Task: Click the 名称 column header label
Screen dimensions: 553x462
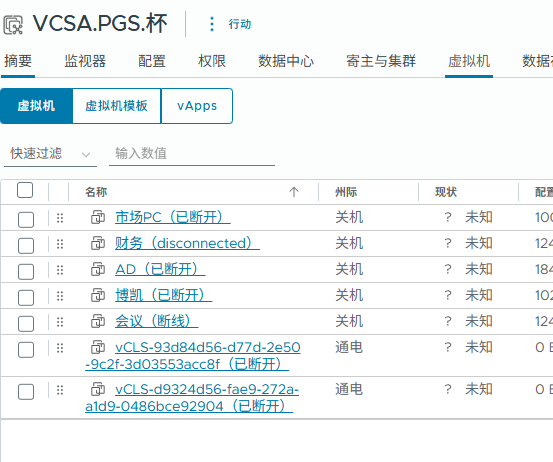Action: [x=96, y=192]
